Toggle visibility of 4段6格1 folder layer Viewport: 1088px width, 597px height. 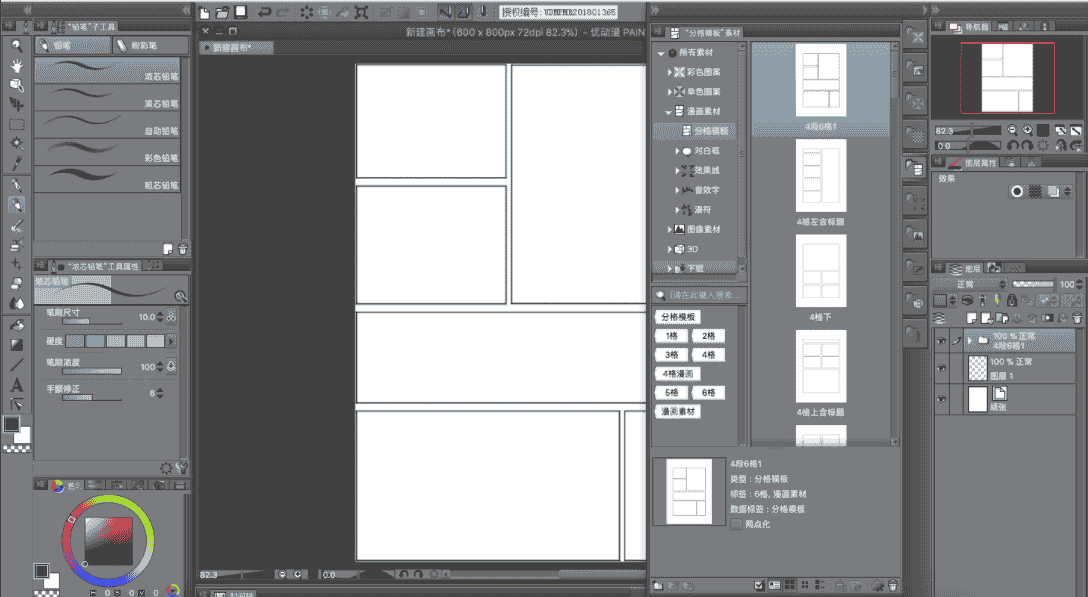coord(941,341)
